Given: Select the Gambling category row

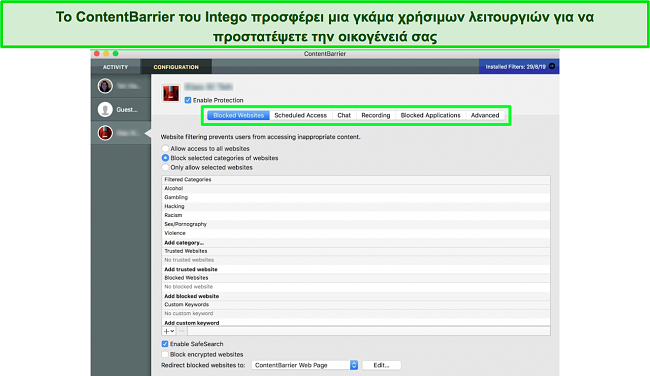Looking at the screenshot, I should (356, 197).
